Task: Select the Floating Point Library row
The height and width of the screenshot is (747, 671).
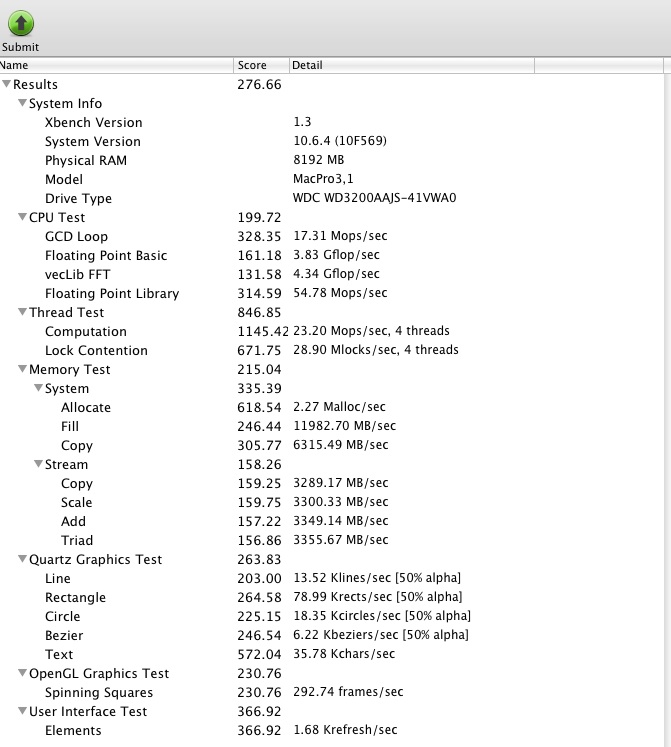Action: pos(332,293)
